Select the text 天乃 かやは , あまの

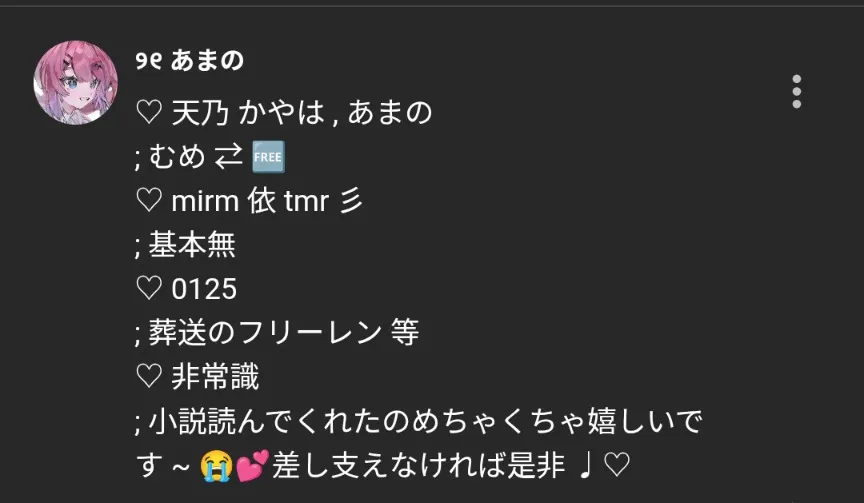pyautogui.click(x=302, y=113)
